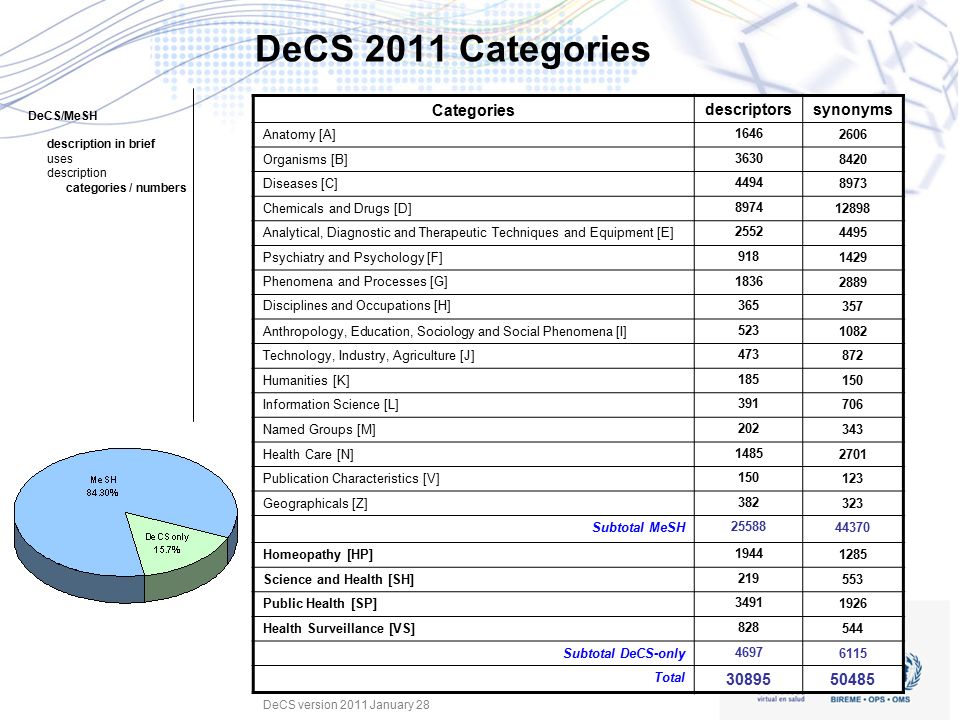Click Psychiatry descriptors value 918

748,257
